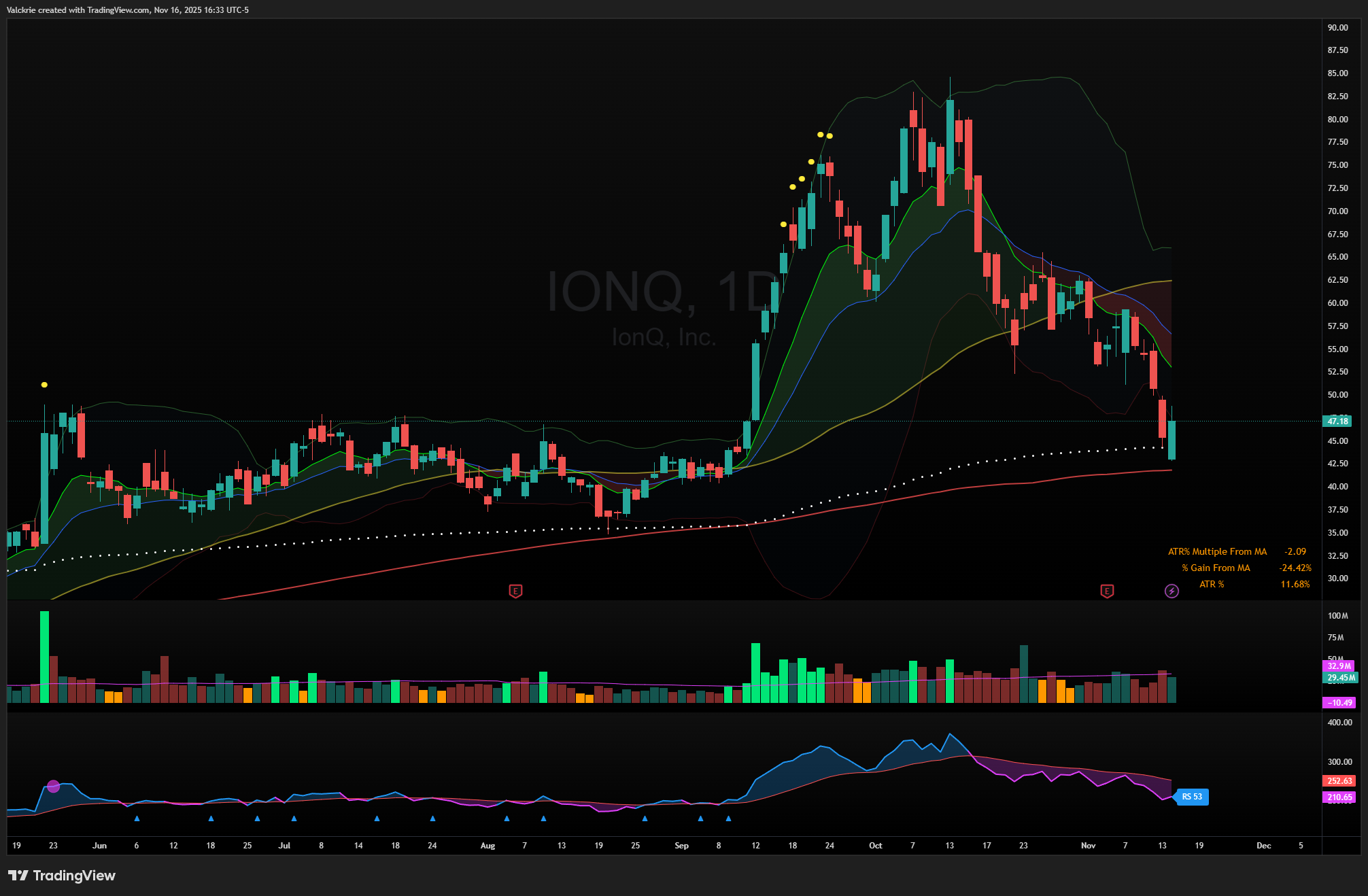Image resolution: width=1368 pixels, height=896 pixels.
Task: Click the IONQ, 1D watermark text
Action: click(663, 292)
